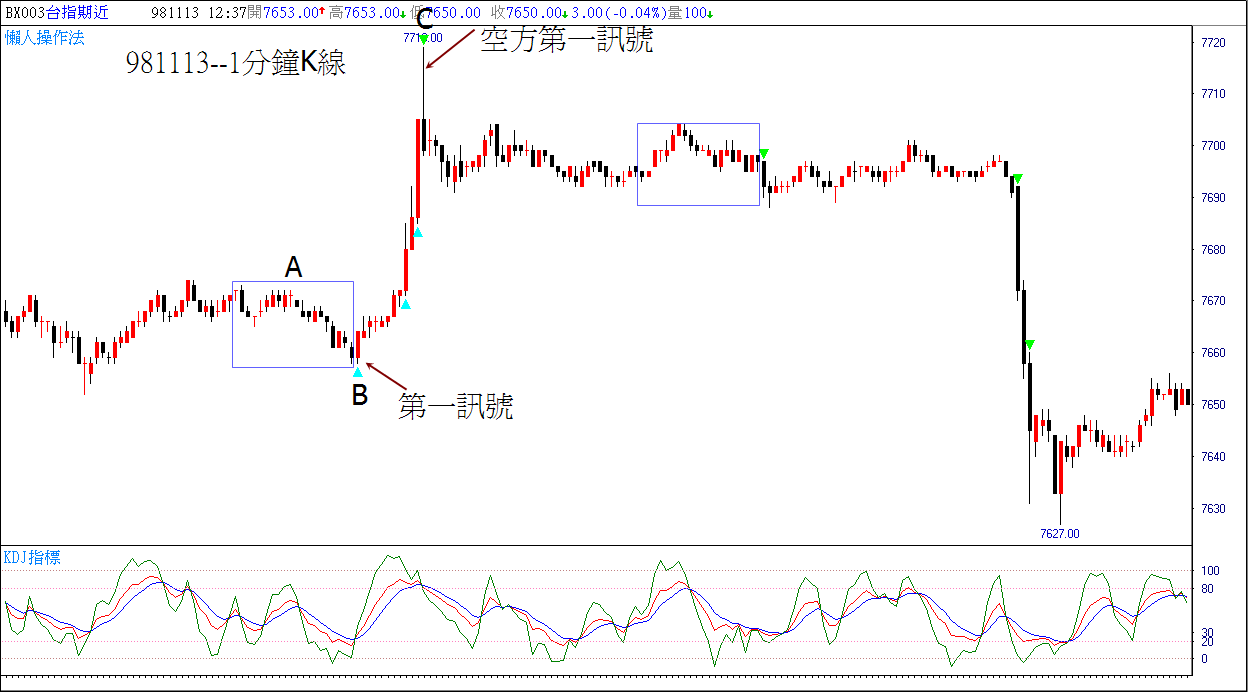The width and height of the screenshot is (1248, 692).
Task: Click 7720 on the price axis
Action: [1213, 42]
